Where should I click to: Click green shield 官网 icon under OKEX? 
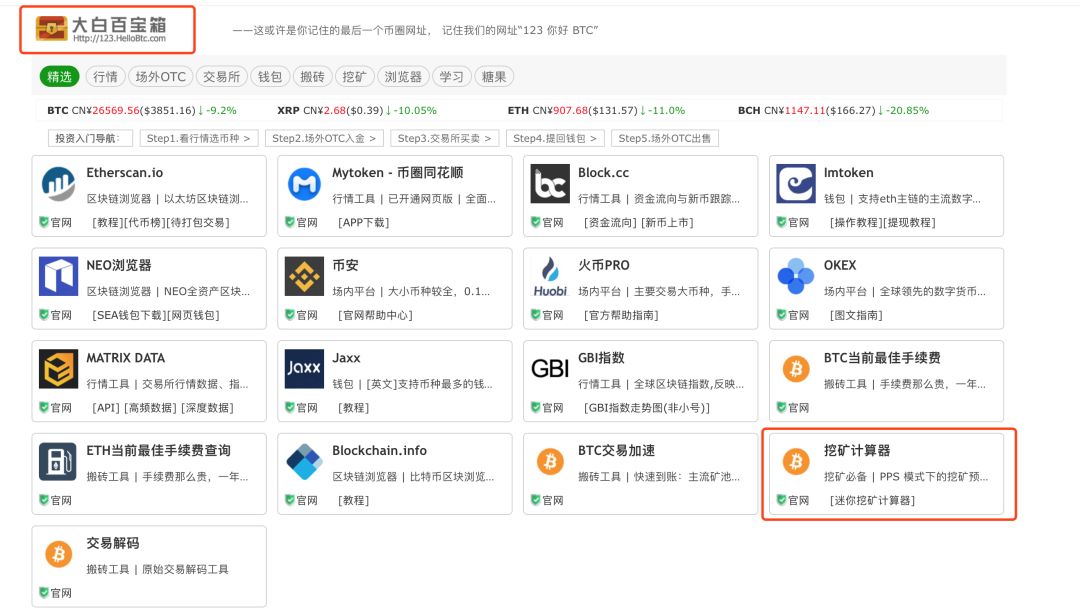pos(781,314)
